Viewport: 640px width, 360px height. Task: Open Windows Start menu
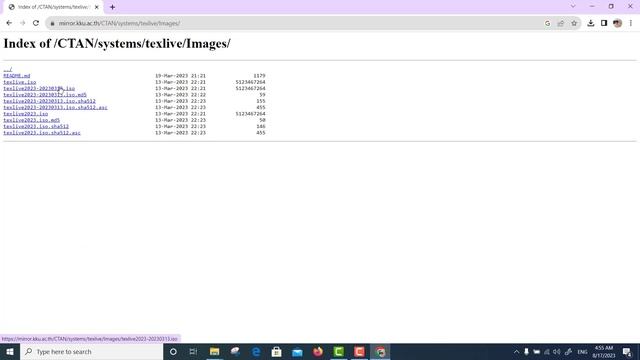click(10, 351)
